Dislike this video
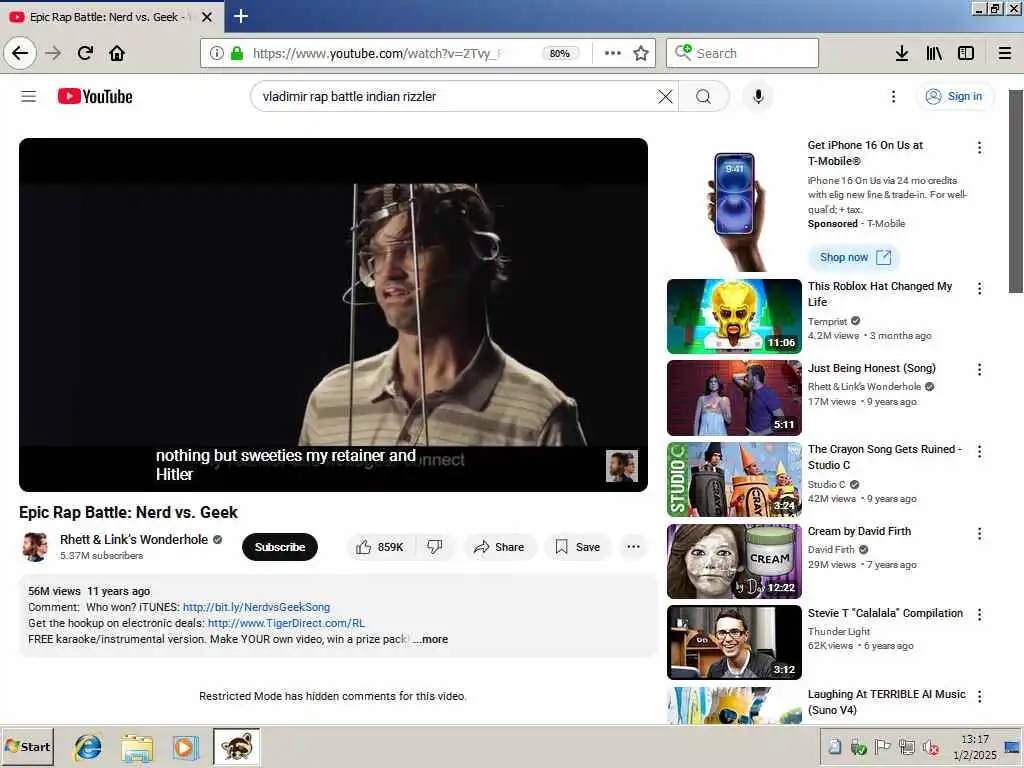 [434, 547]
